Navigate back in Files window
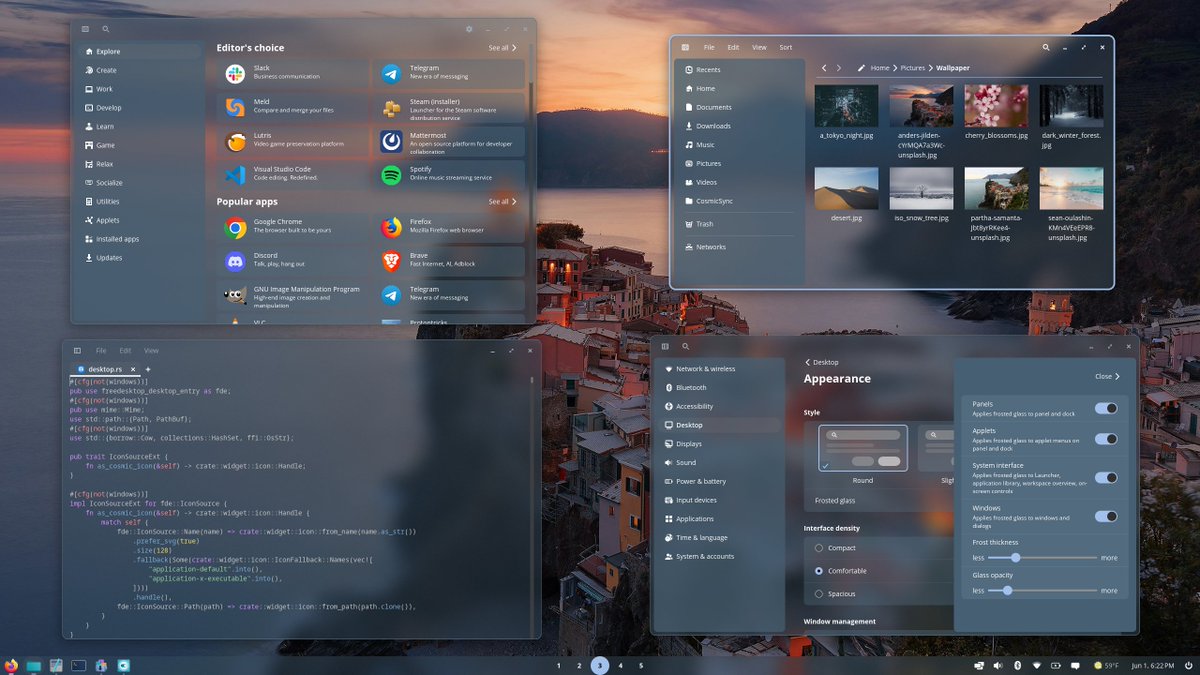The width and height of the screenshot is (1200, 675). 824,68
